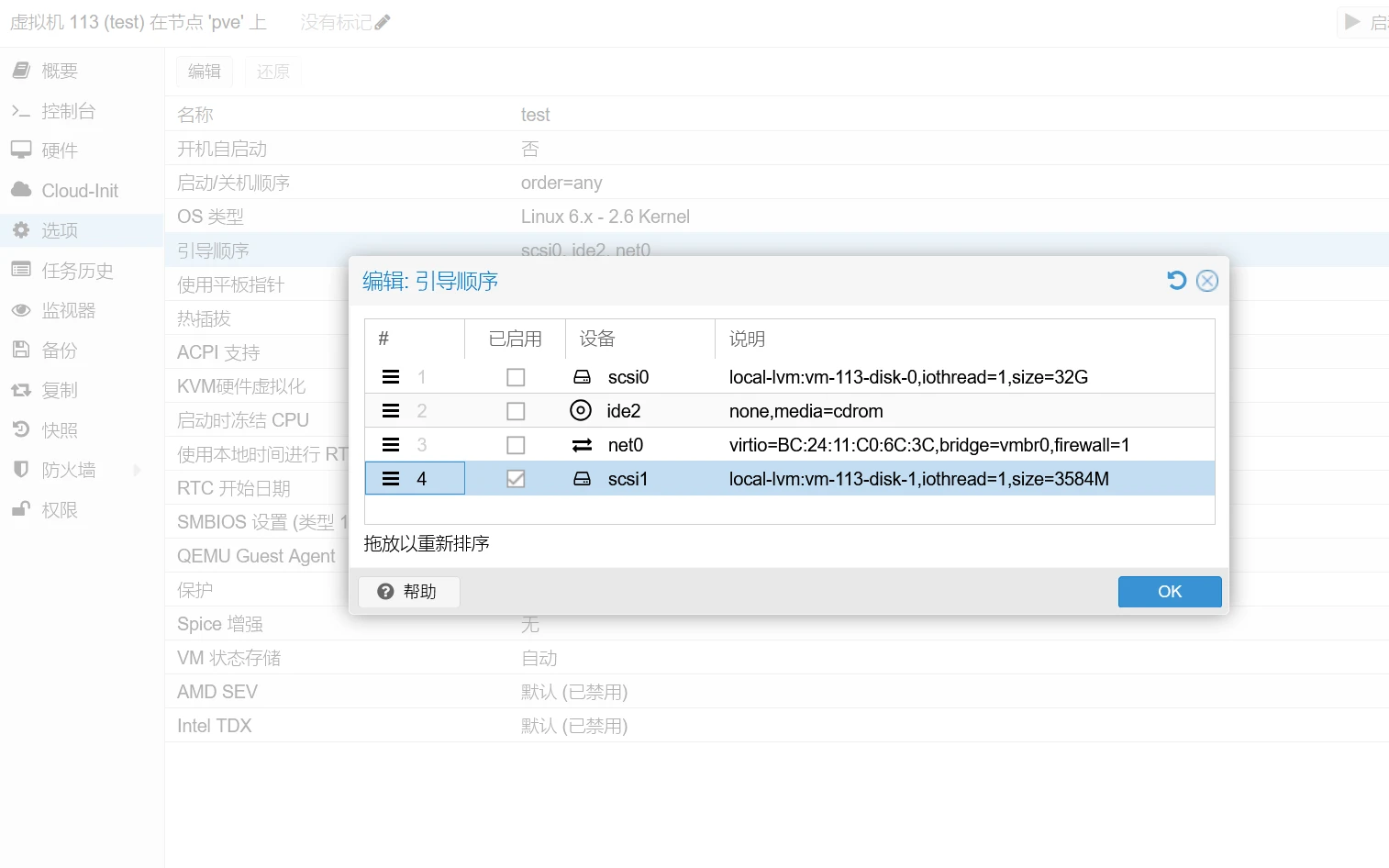Enable the net0 boot device checkbox

pos(516,445)
